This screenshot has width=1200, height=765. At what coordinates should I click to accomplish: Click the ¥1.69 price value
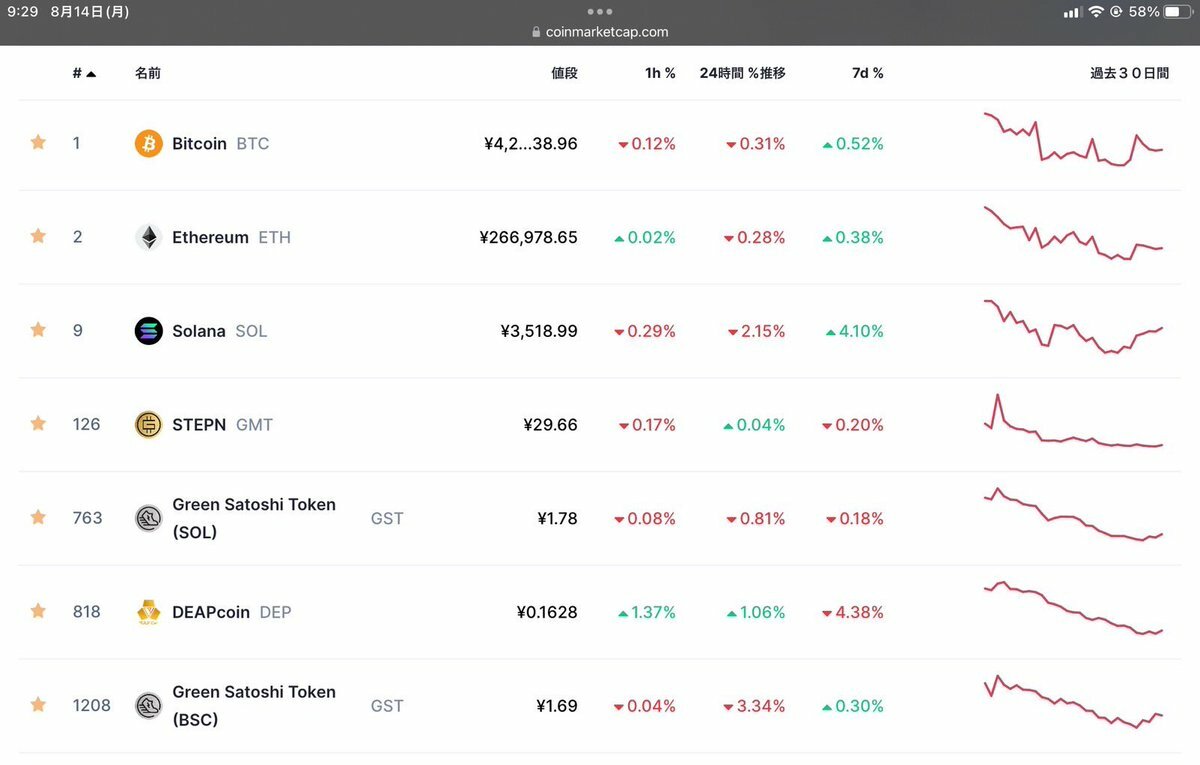point(557,706)
